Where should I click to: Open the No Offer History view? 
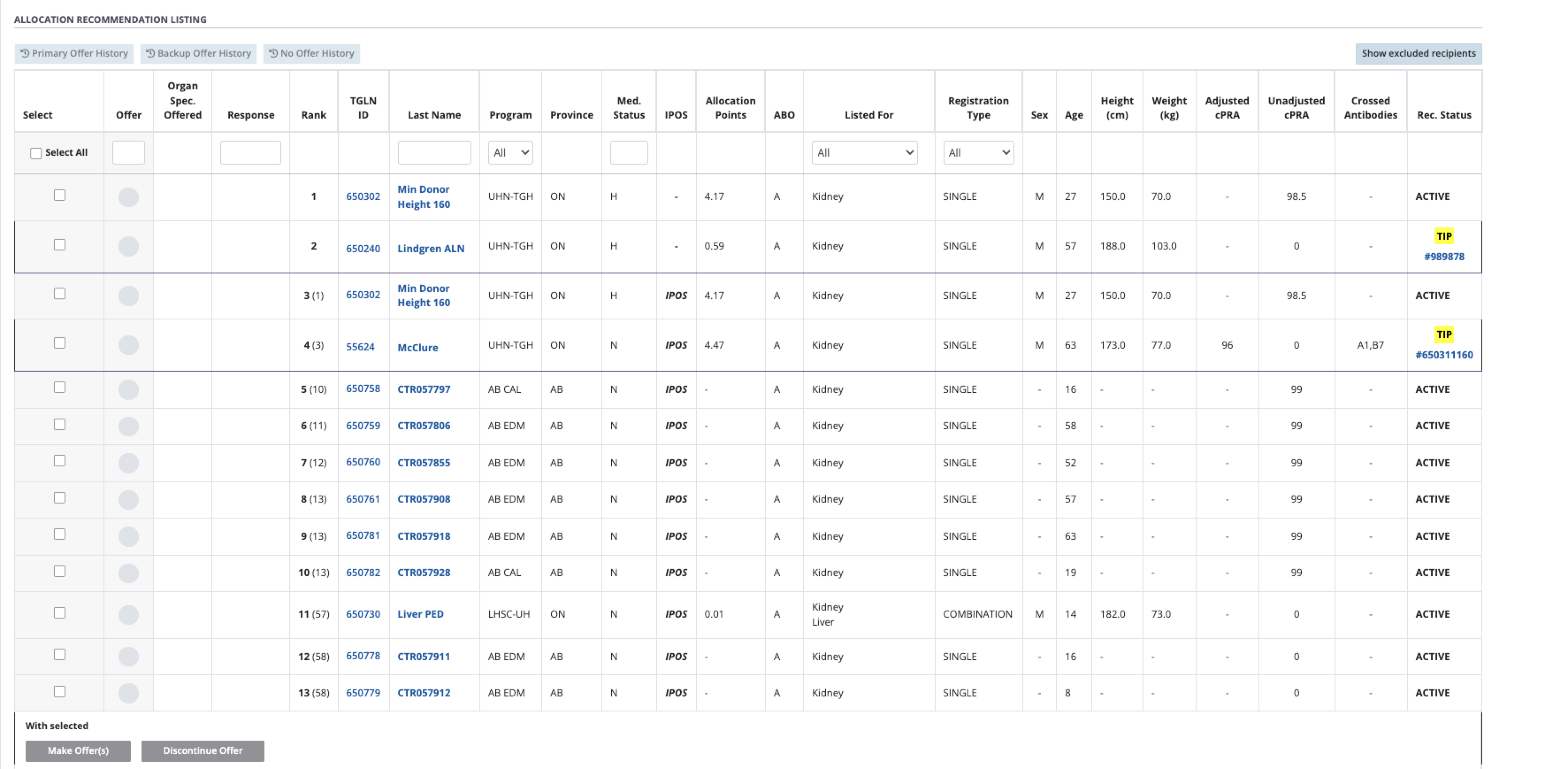tap(312, 53)
